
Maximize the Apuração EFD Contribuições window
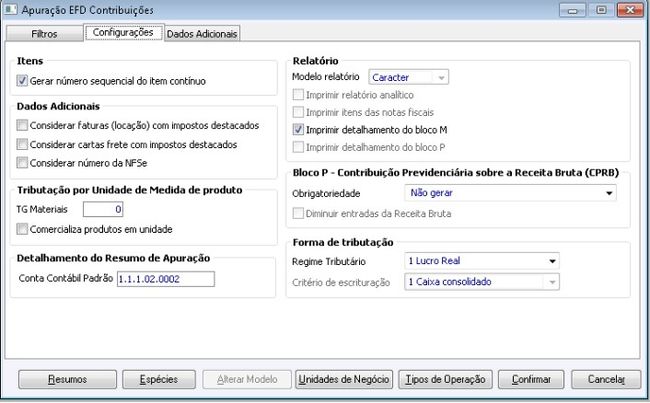point(601,10)
